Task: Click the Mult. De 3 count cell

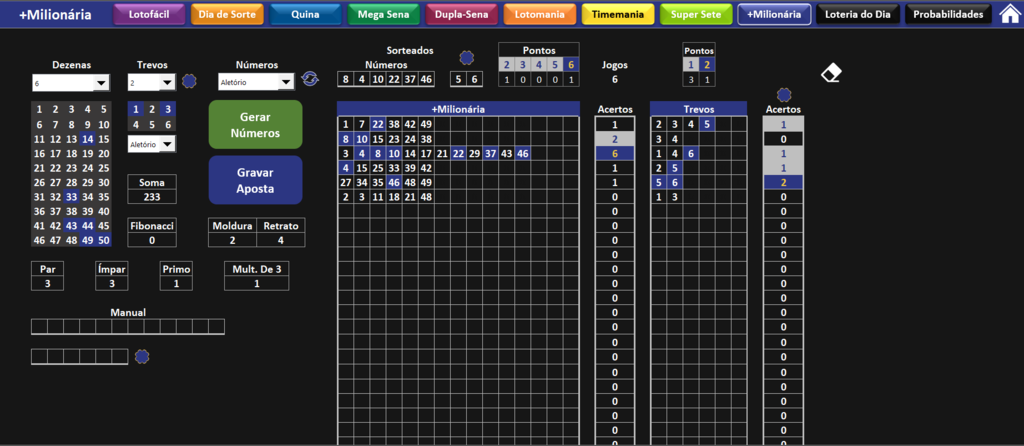Action: [257, 283]
